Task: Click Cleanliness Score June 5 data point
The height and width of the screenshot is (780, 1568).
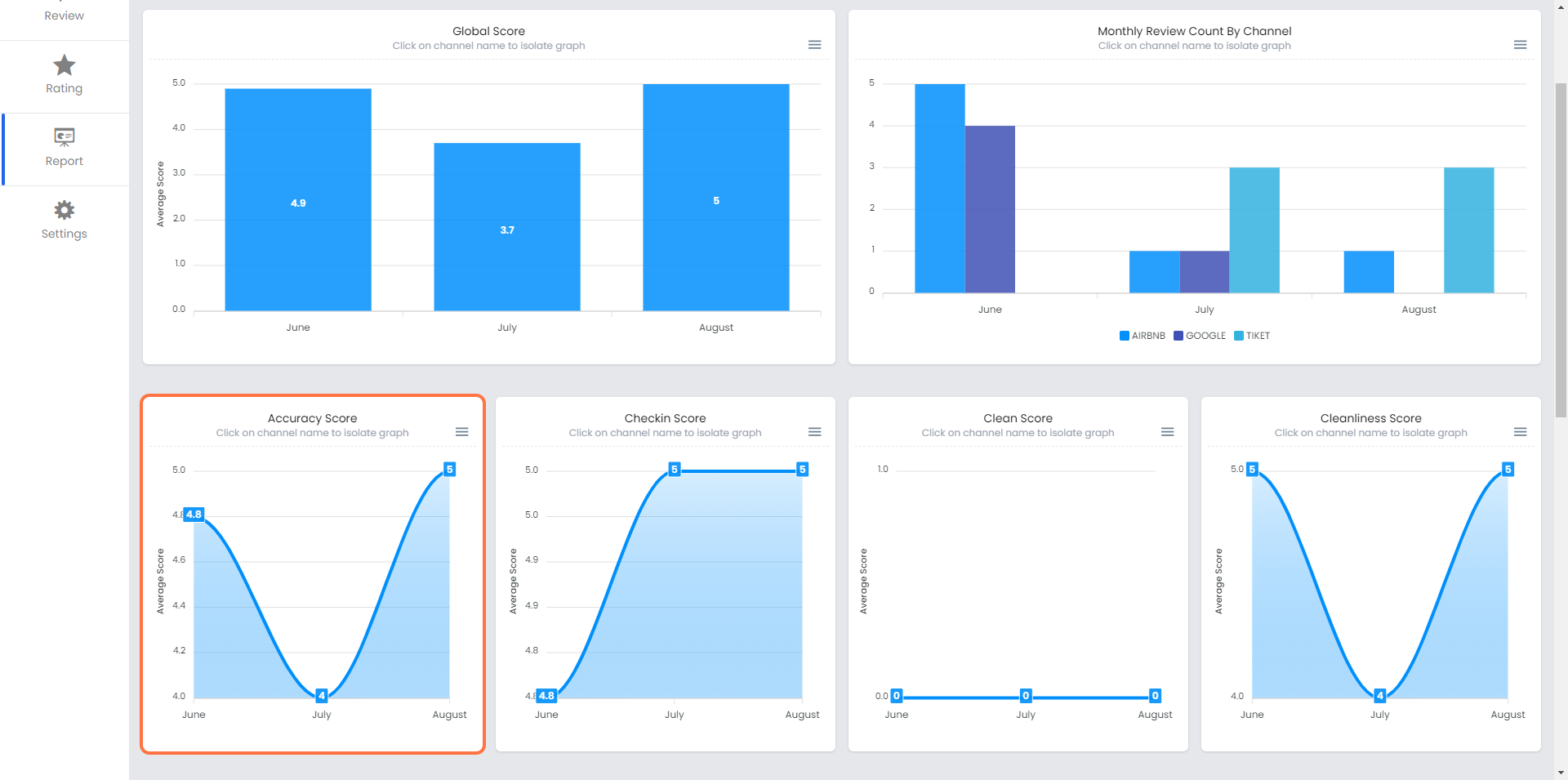Action: (x=1252, y=470)
